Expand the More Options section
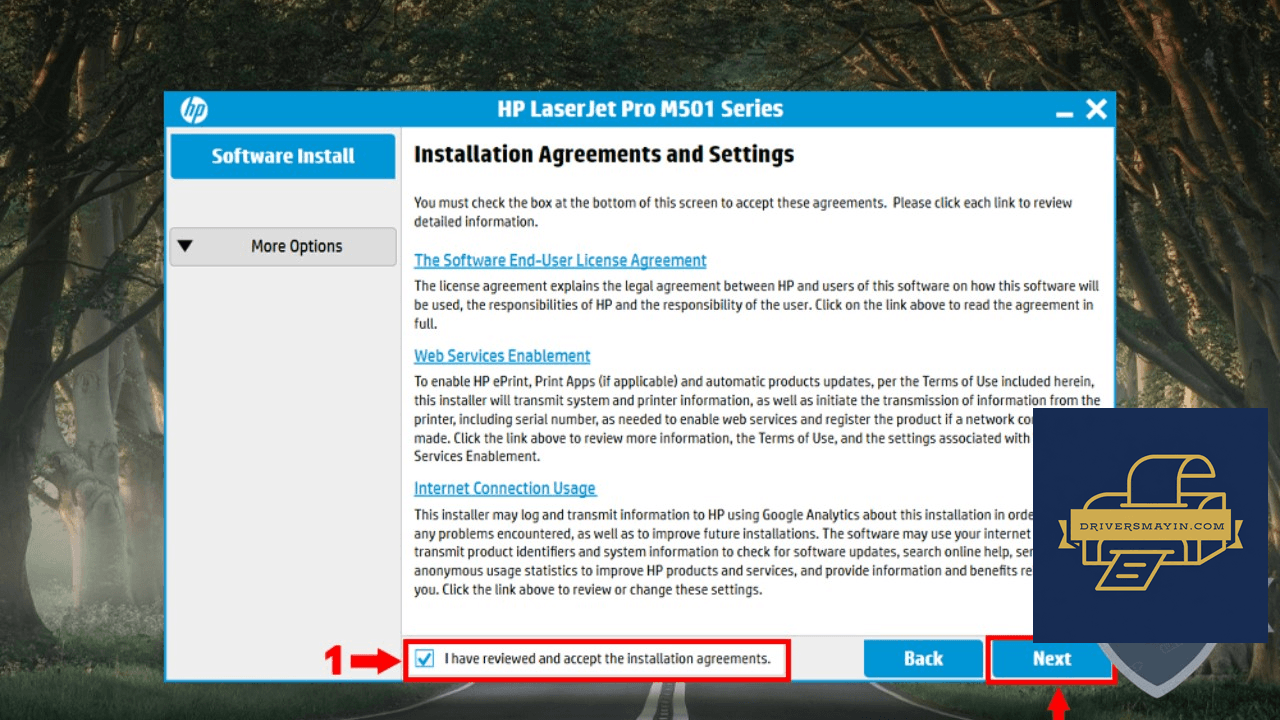 pos(283,246)
